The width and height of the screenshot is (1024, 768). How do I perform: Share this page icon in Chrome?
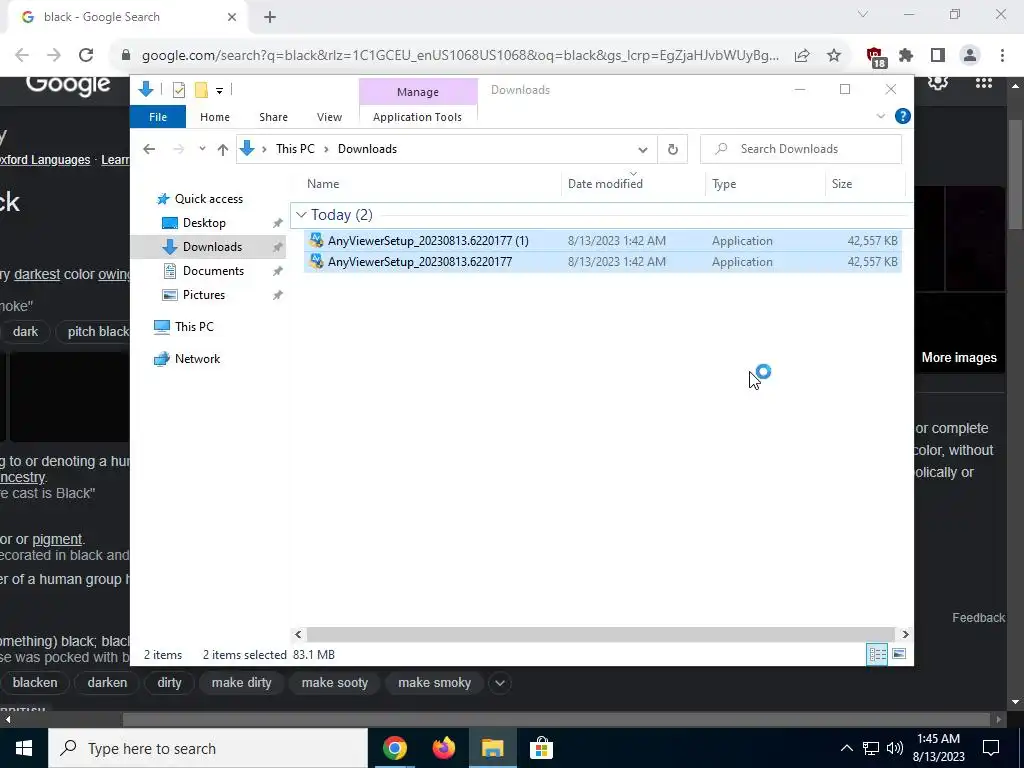point(802,56)
